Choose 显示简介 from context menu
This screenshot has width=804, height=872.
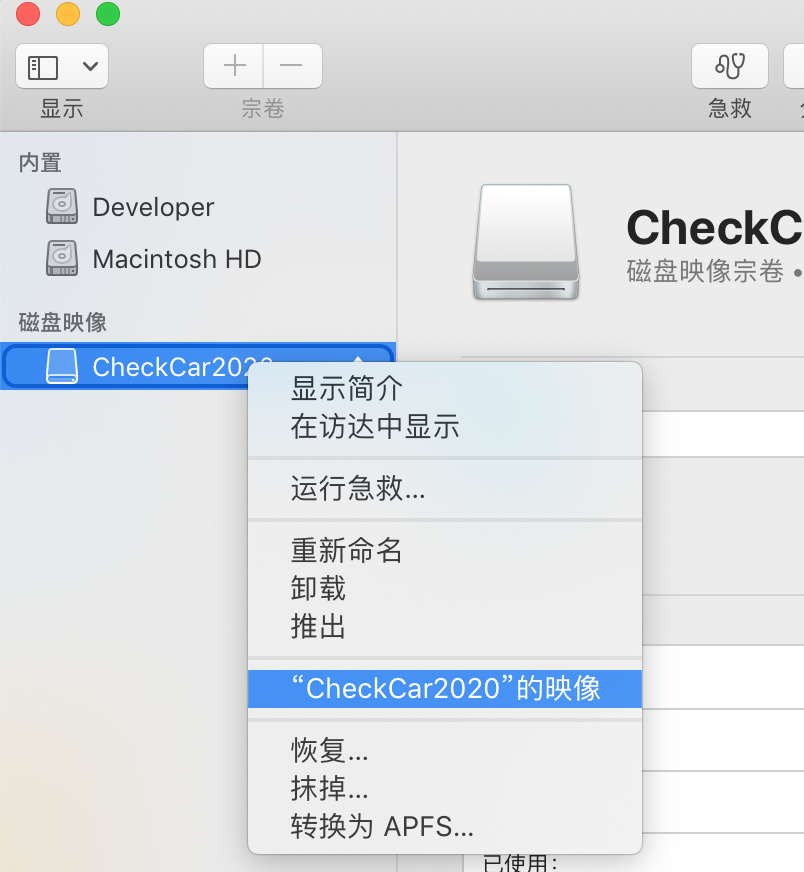tap(346, 388)
